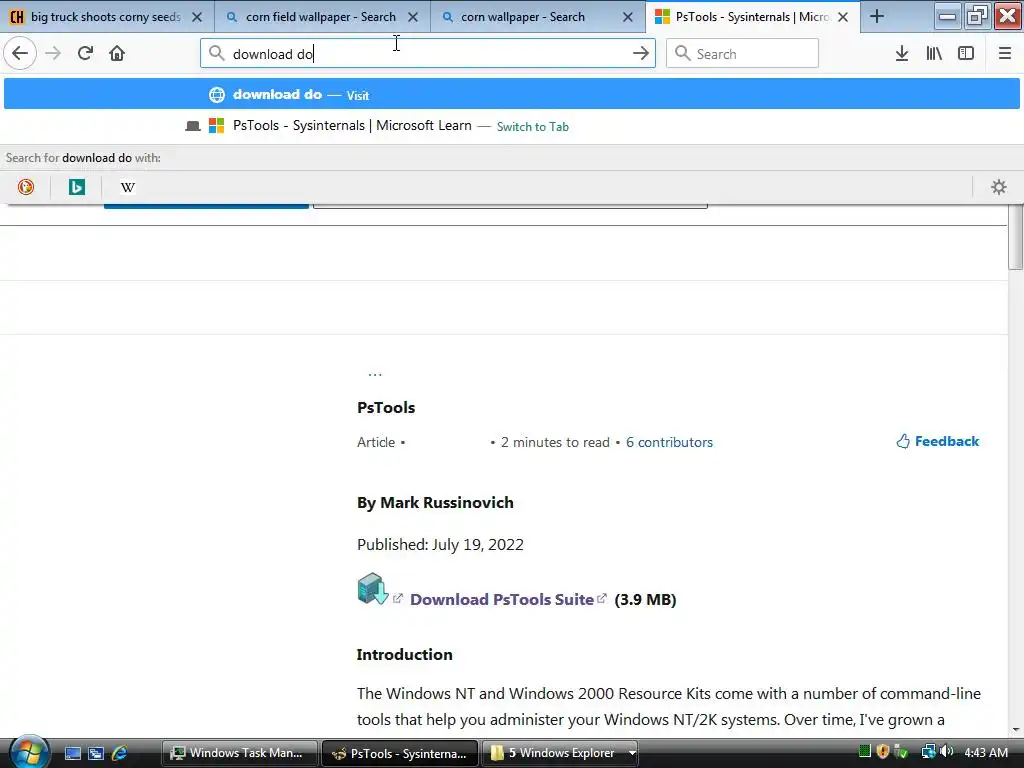1024x768 pixels.
Task: Expand the 5 Windows Explorer taskbar group
Action: (x=562, y=753)
